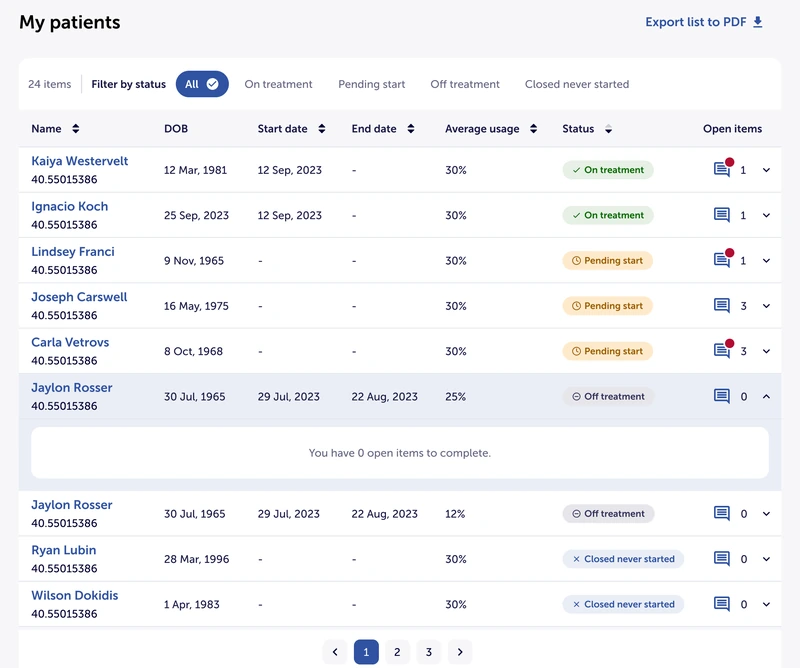The width and height of the screenshot is (800, 668).
Task: Go to next page arrow
Action: click(460, 652)
